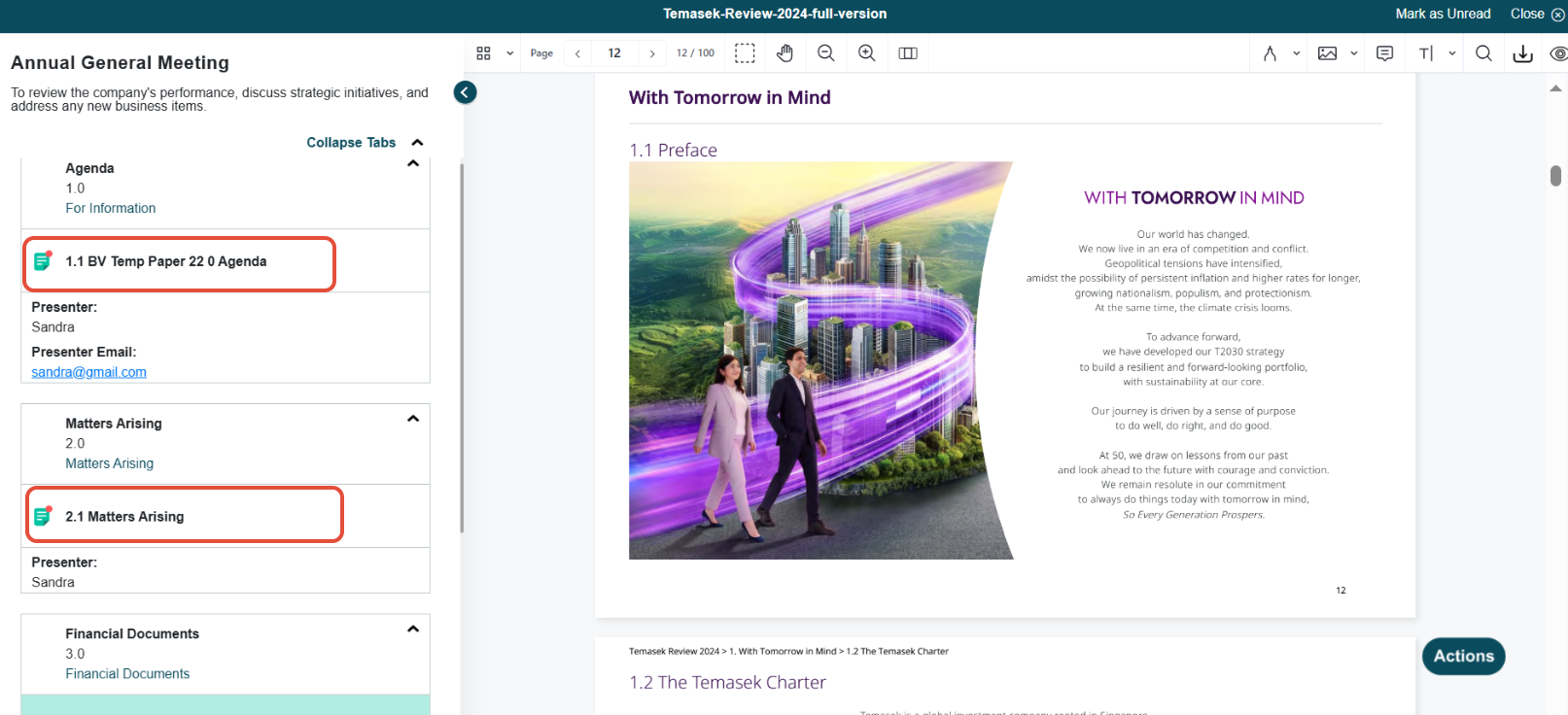Click the blue Matters Arising subtitle
Screen dimensions: 1568x715
(x=110, y=463)
